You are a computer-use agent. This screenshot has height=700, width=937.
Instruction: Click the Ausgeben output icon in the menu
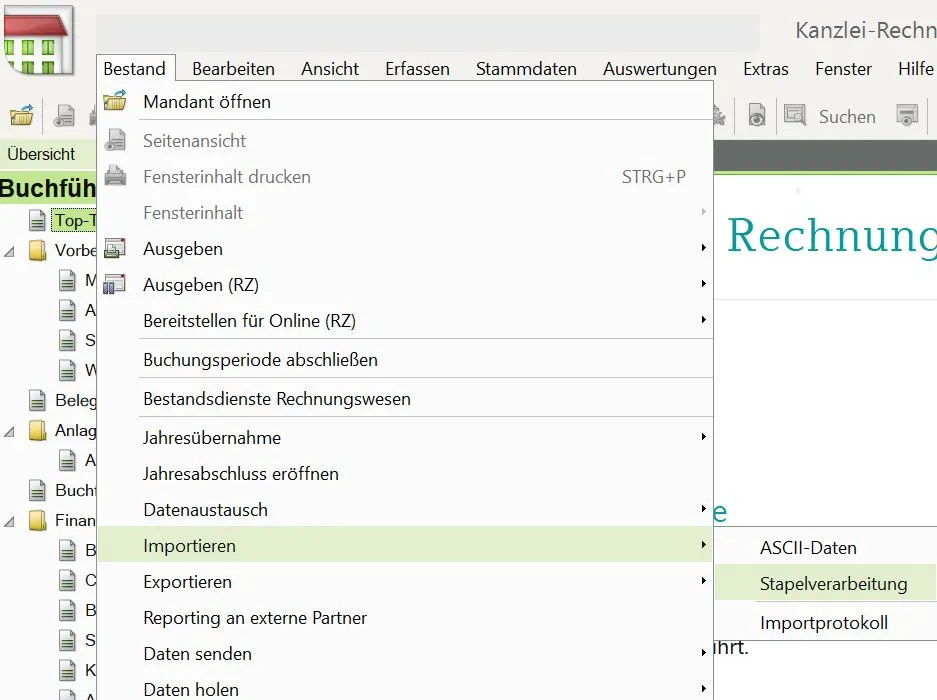(115, 247)
